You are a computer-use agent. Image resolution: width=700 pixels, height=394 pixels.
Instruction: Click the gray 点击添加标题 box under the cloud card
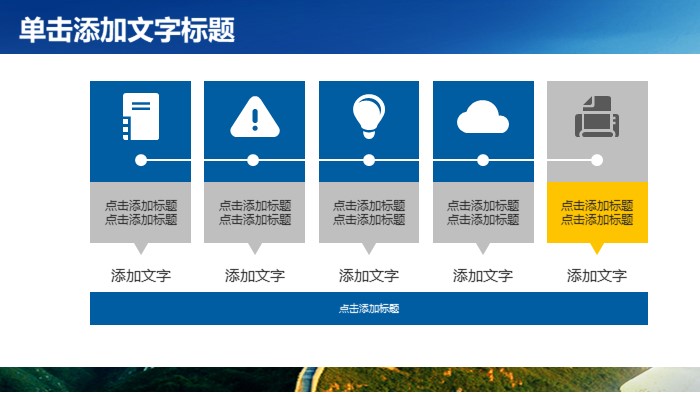coord(483,212)
